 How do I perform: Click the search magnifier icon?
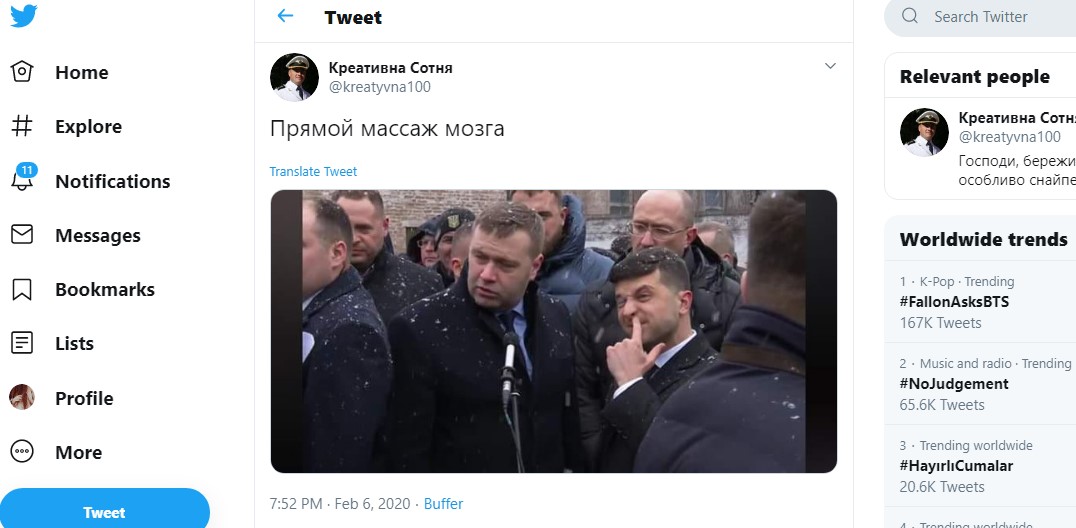coord(910,16)
